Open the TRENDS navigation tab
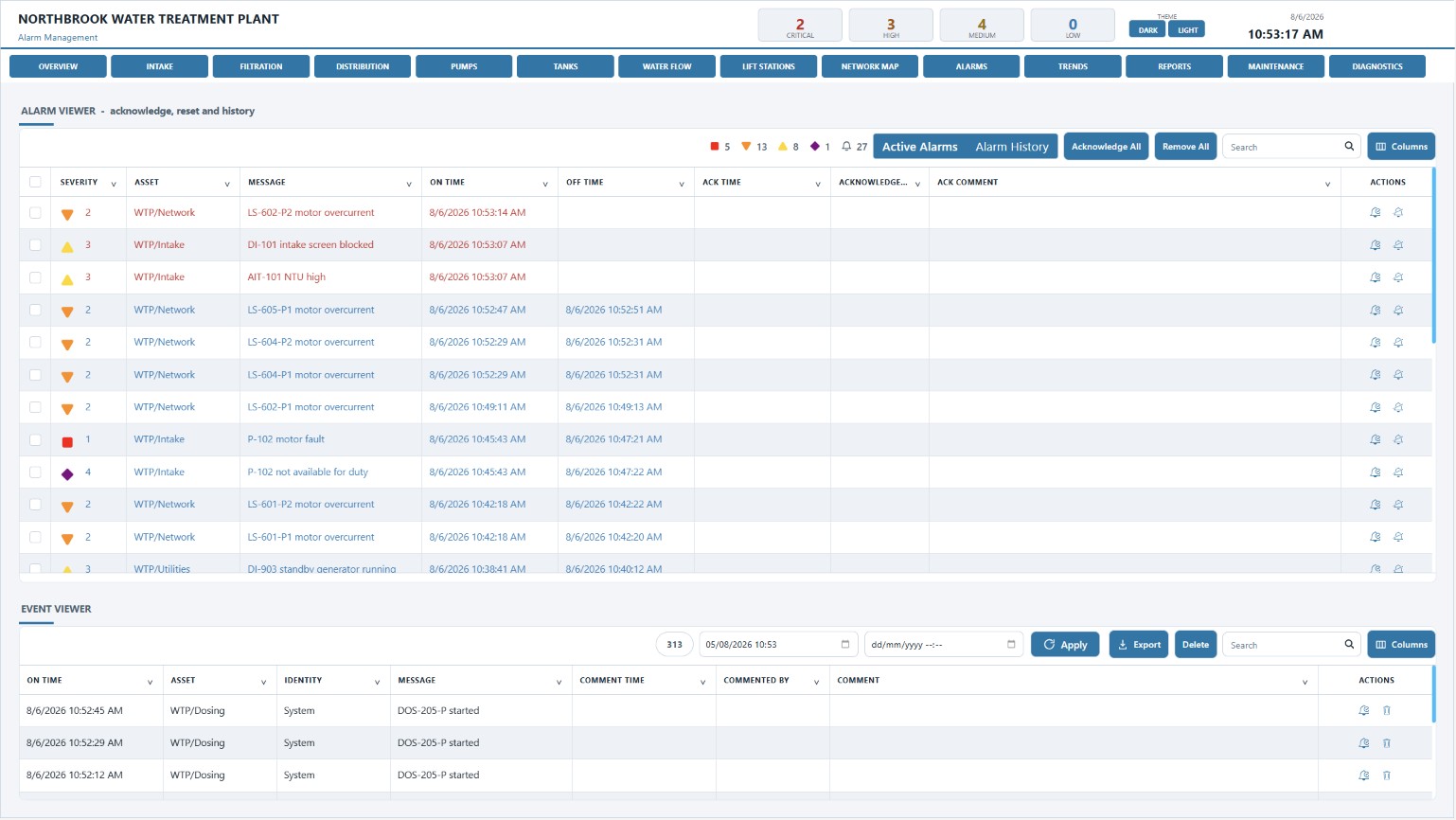This screenshot has height=820, width=1456. [1073, 66]
